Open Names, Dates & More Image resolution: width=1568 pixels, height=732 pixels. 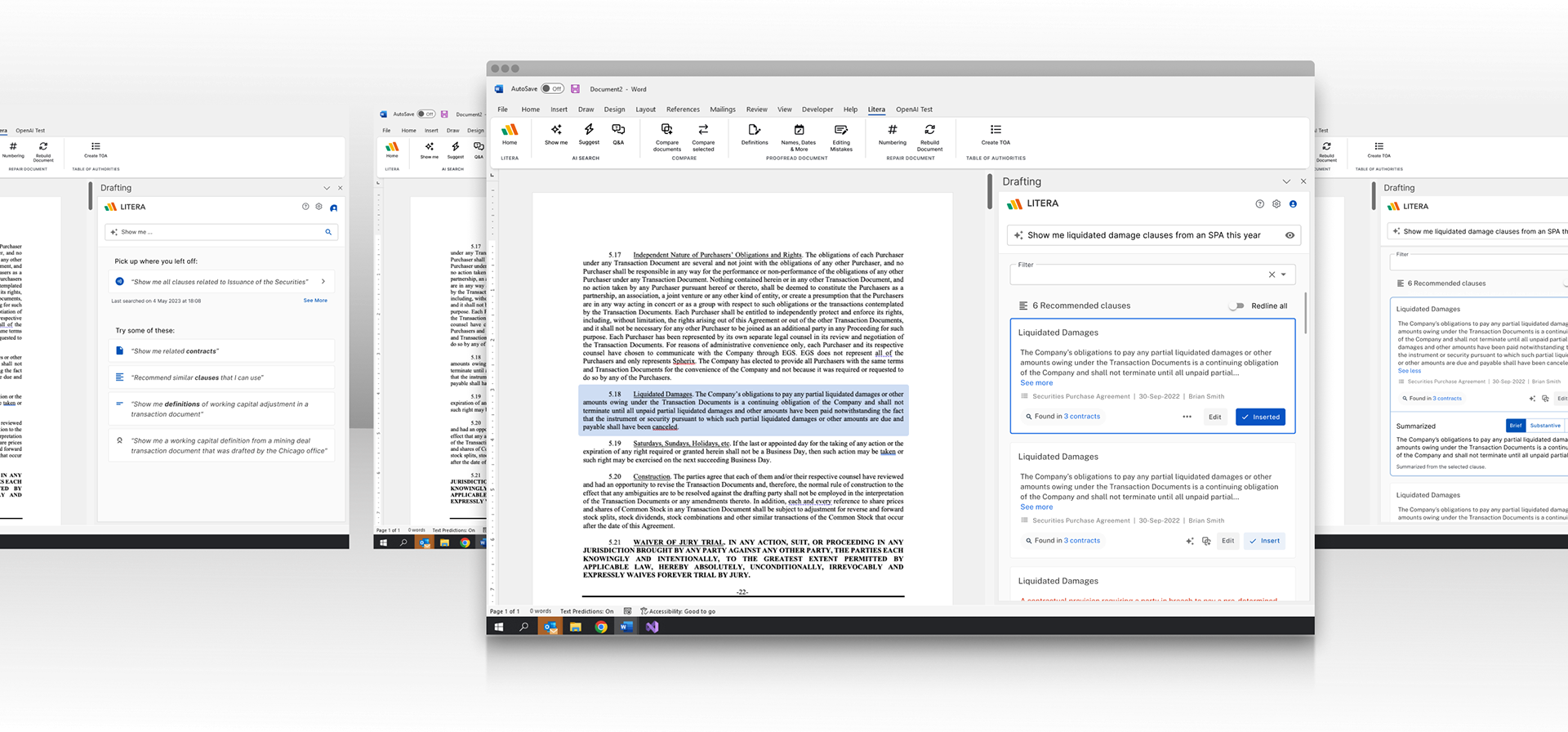[x=799, y=137]
